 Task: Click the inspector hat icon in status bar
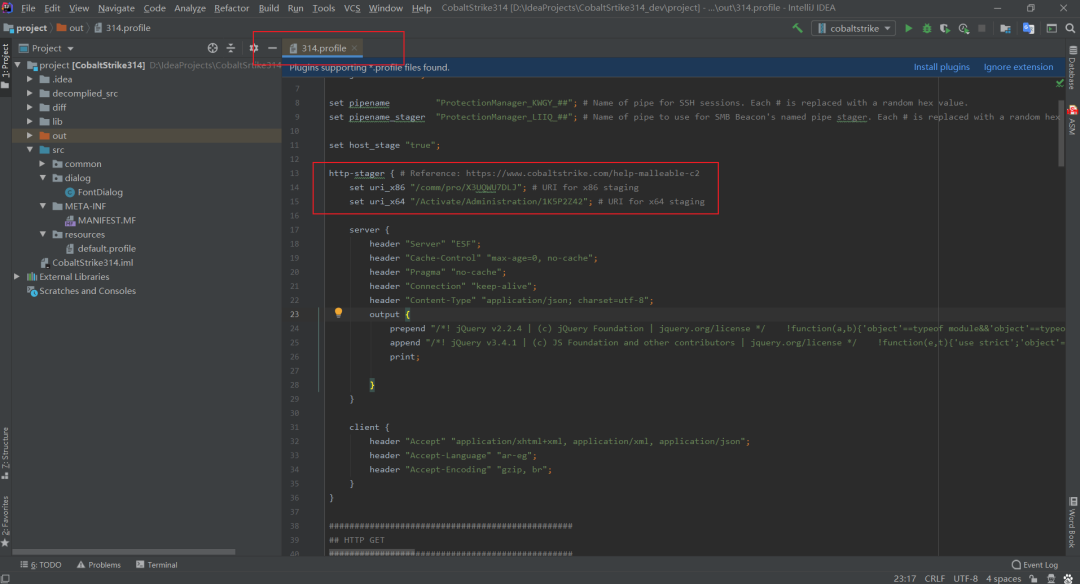tap(1051, 578)
